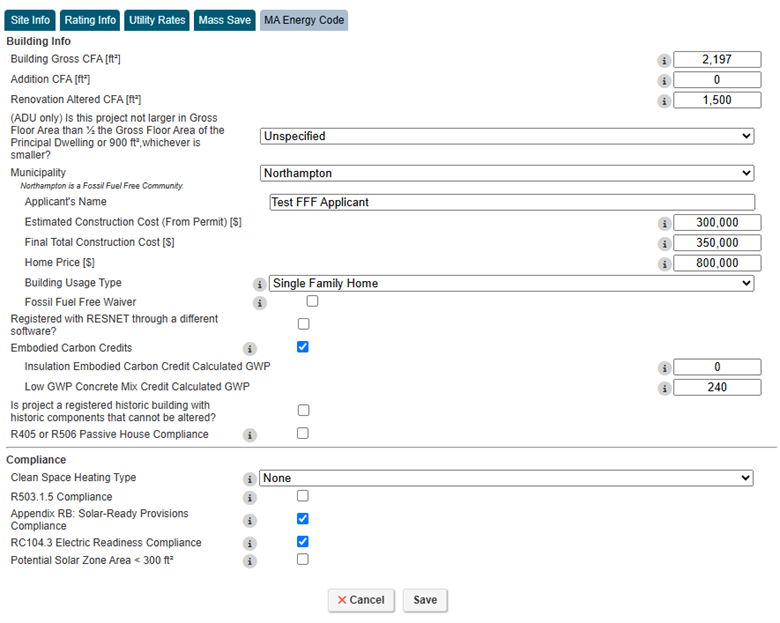
Task: Show info for Clean Space Heating Type
Action: pos(250,479)
